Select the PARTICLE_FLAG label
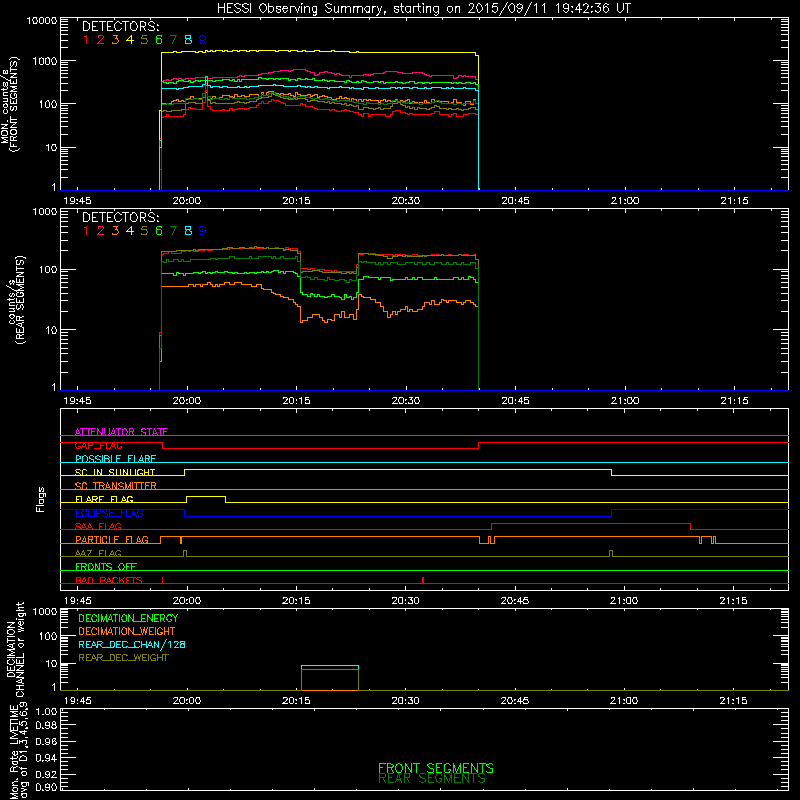Viewport: 800px width, 800px height. pos(112,539)
